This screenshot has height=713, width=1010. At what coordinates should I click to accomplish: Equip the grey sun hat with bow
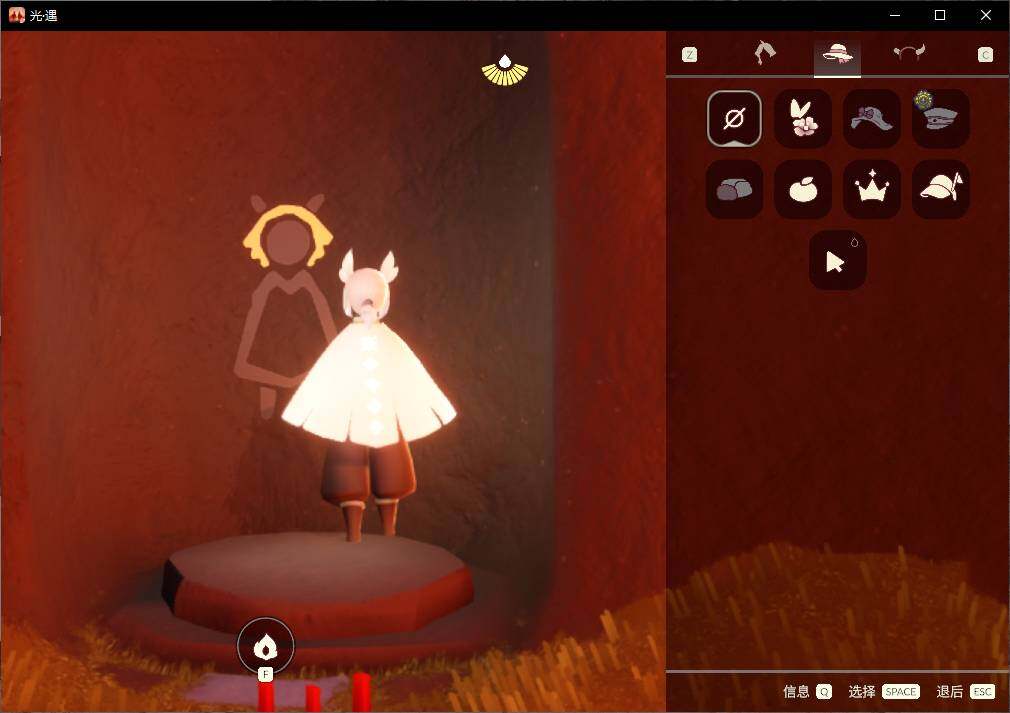click(x=872, y=119)
